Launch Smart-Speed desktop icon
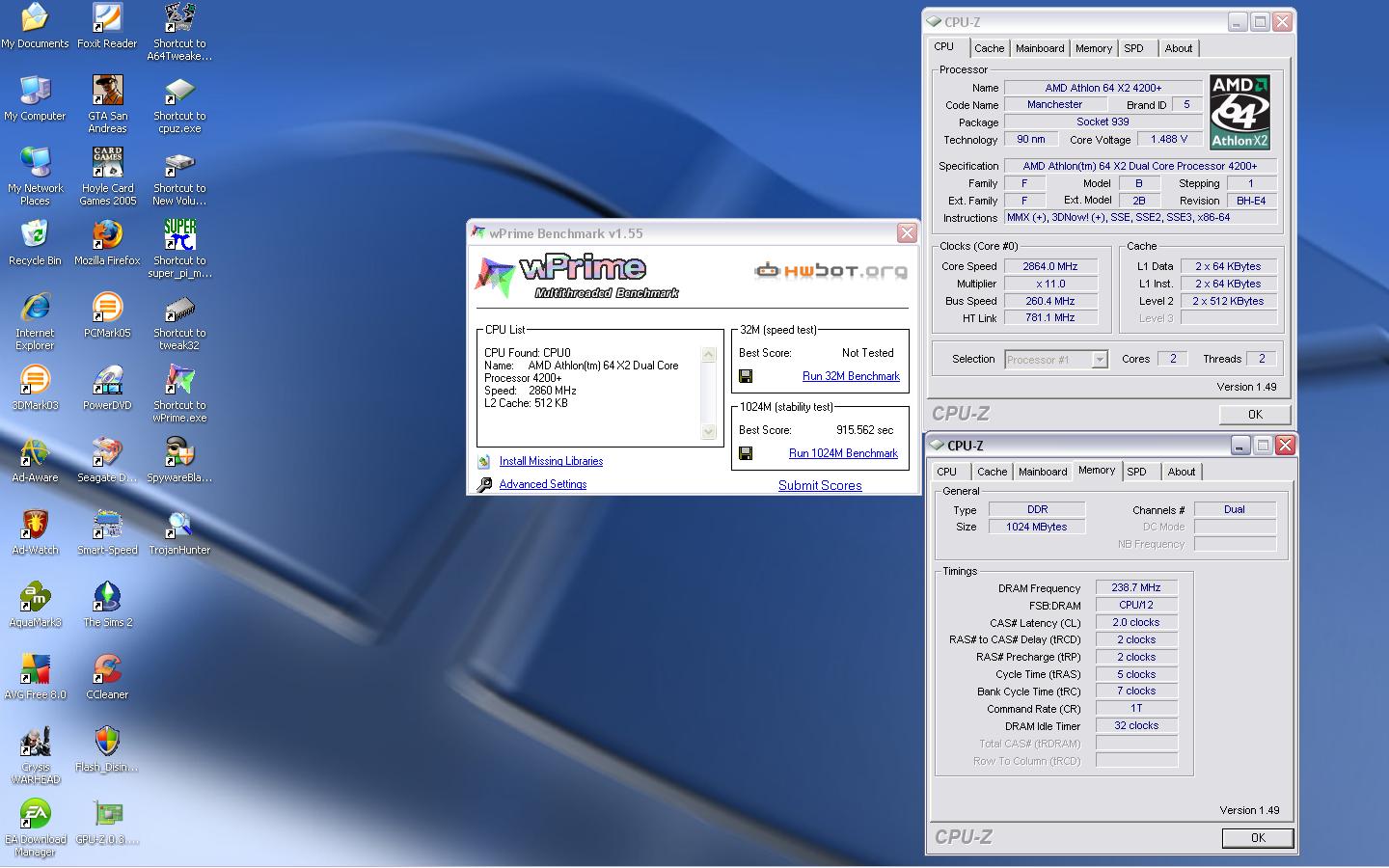This screenshot has height=868, width=1389. (x=107, y=532)
